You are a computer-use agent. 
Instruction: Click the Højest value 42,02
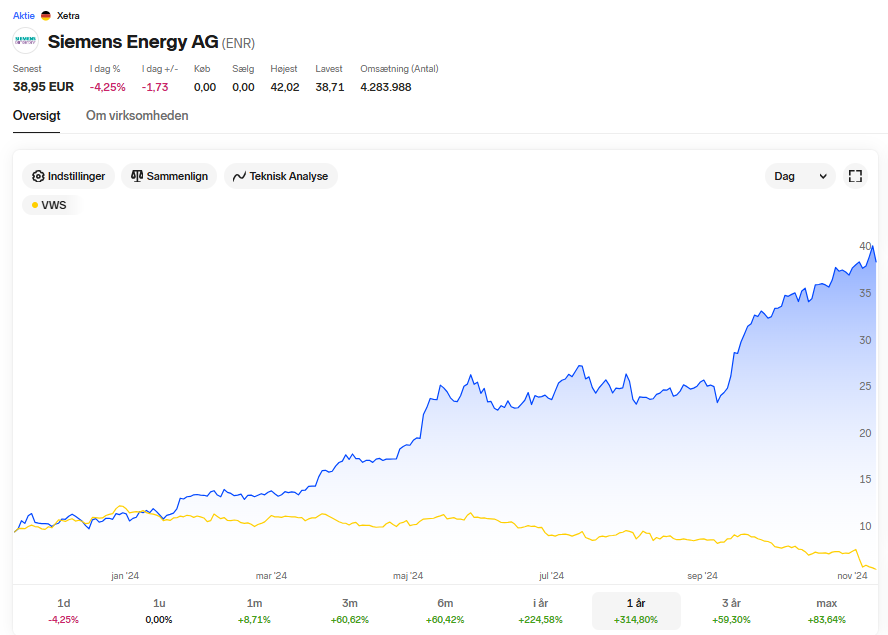pos(285,87)
